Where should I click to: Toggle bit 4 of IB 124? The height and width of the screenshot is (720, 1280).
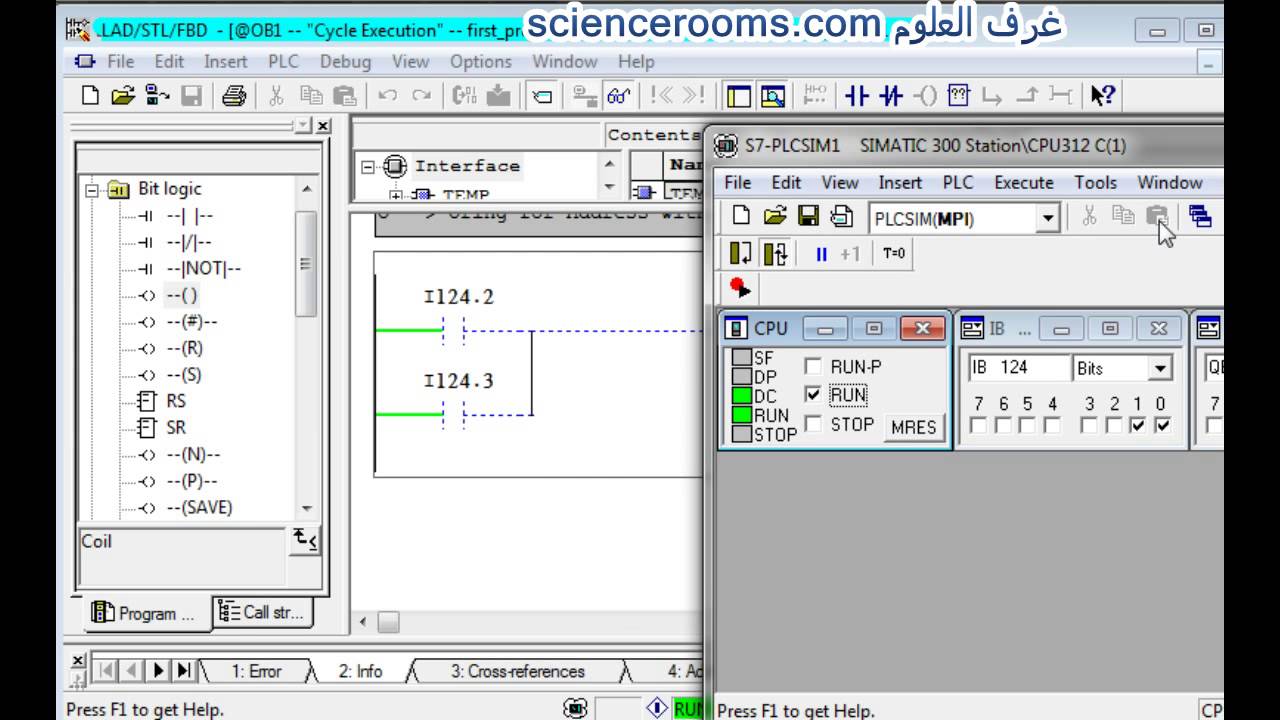click(x=1052, y=426)
